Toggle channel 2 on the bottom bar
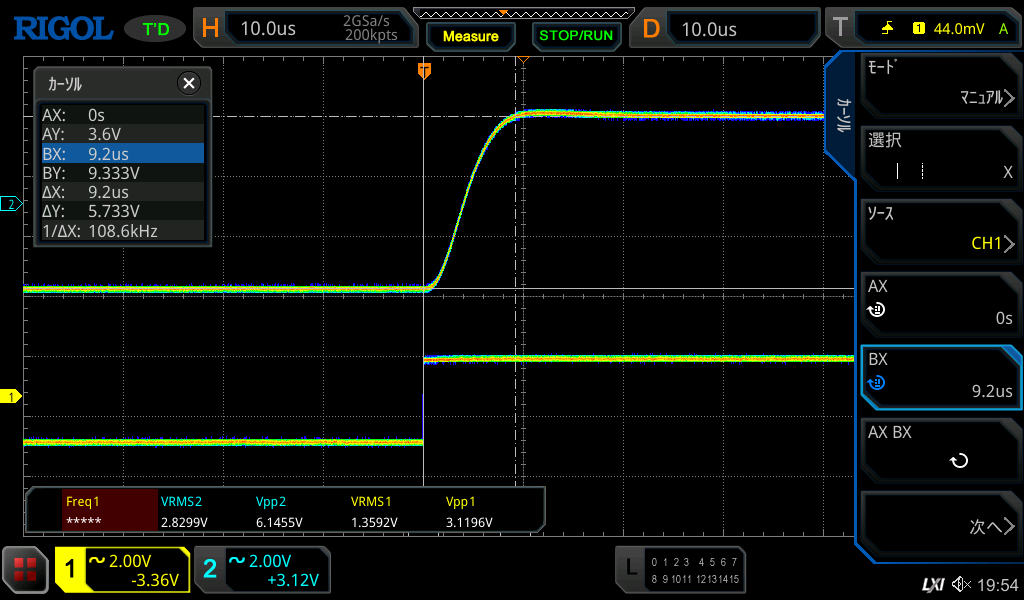This screenshot has width=1024, height=600. 262,570
